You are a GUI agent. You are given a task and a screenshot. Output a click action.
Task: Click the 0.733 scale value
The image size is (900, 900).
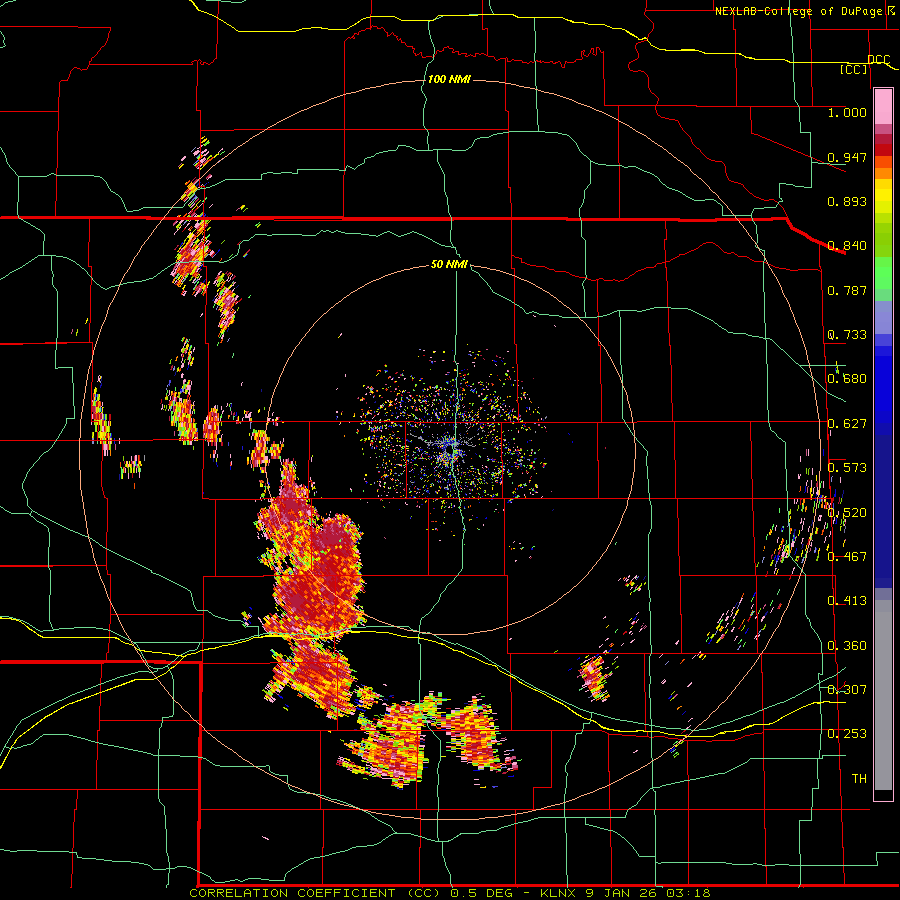847,334
